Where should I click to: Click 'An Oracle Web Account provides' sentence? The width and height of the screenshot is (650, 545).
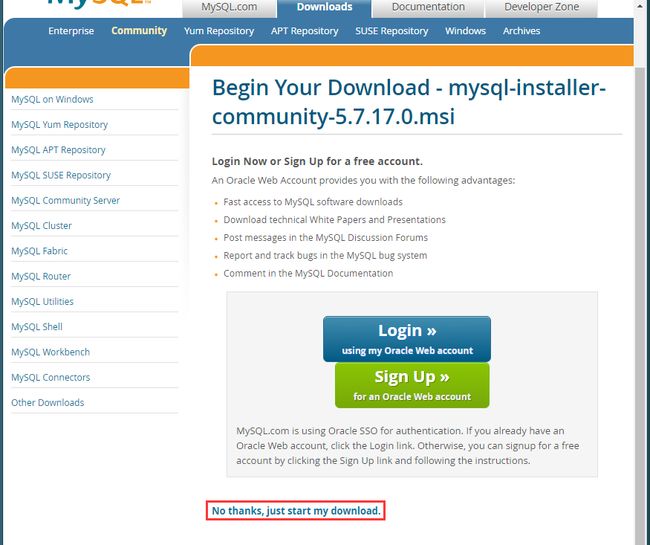363,181
